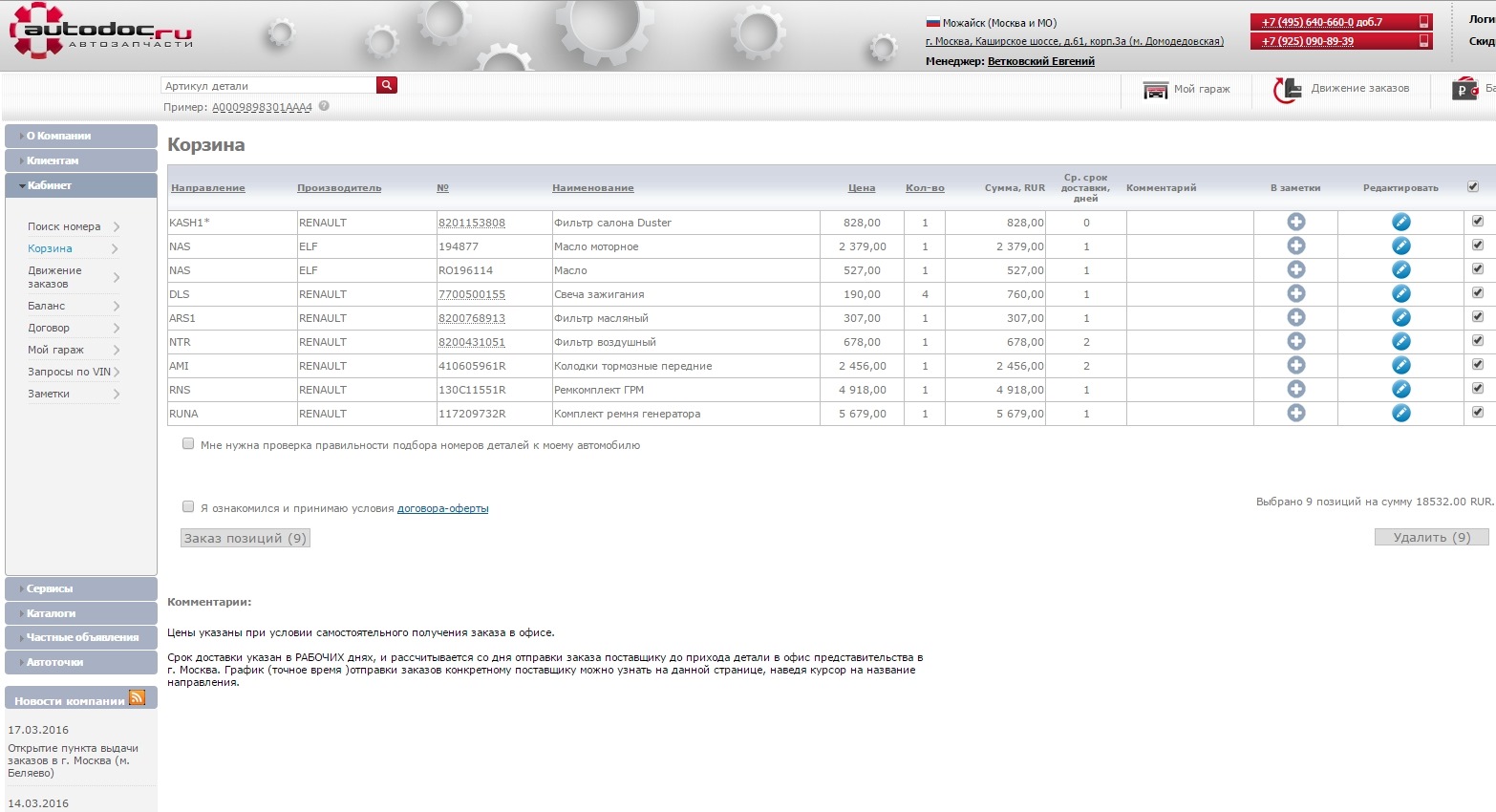Click the red search magnifier icon
Image resolution: width=1496 pixels, height=812 pixels.
point(387,85)
